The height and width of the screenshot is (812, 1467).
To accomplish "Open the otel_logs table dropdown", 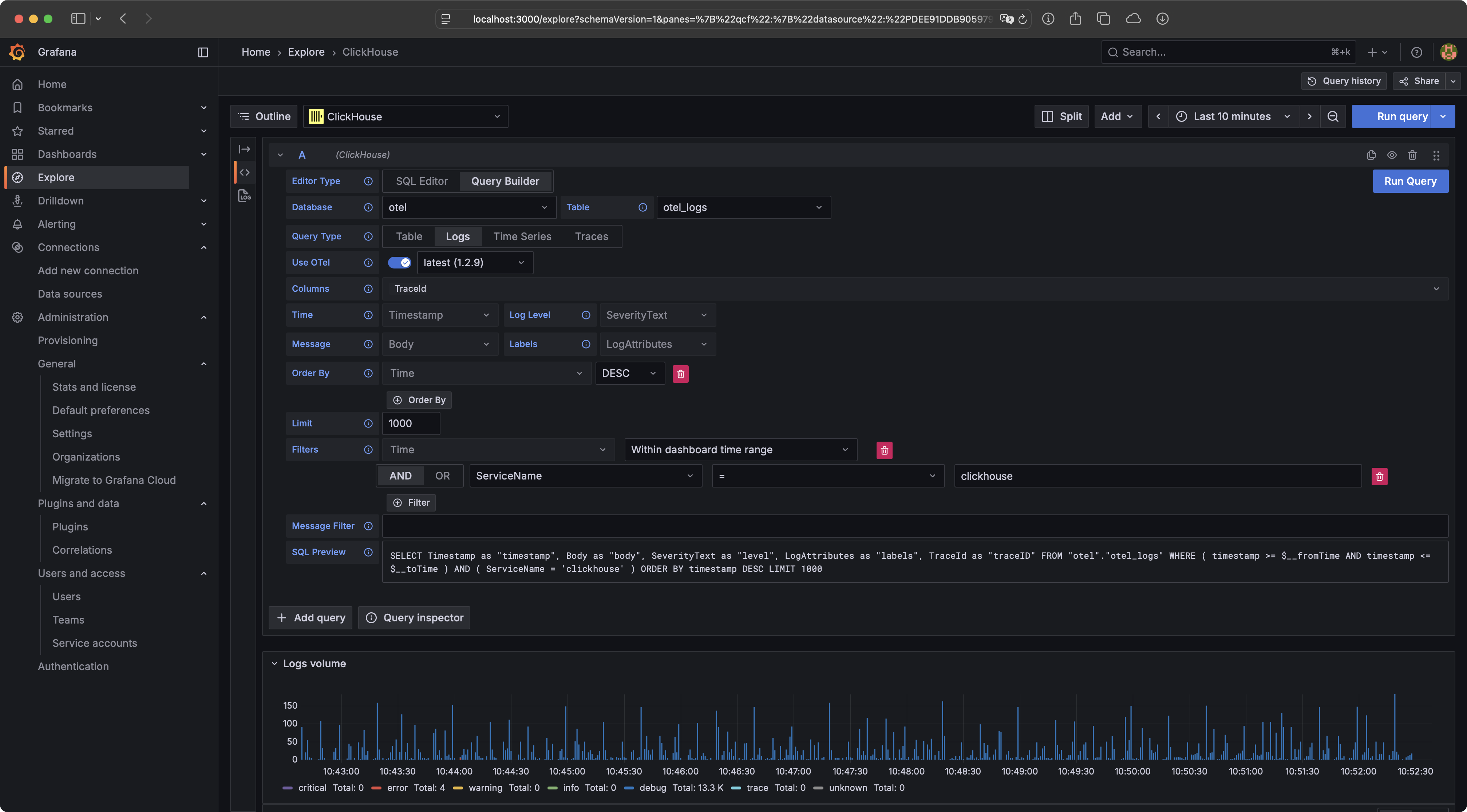I will pyautogui.click(x=743, y=207).
